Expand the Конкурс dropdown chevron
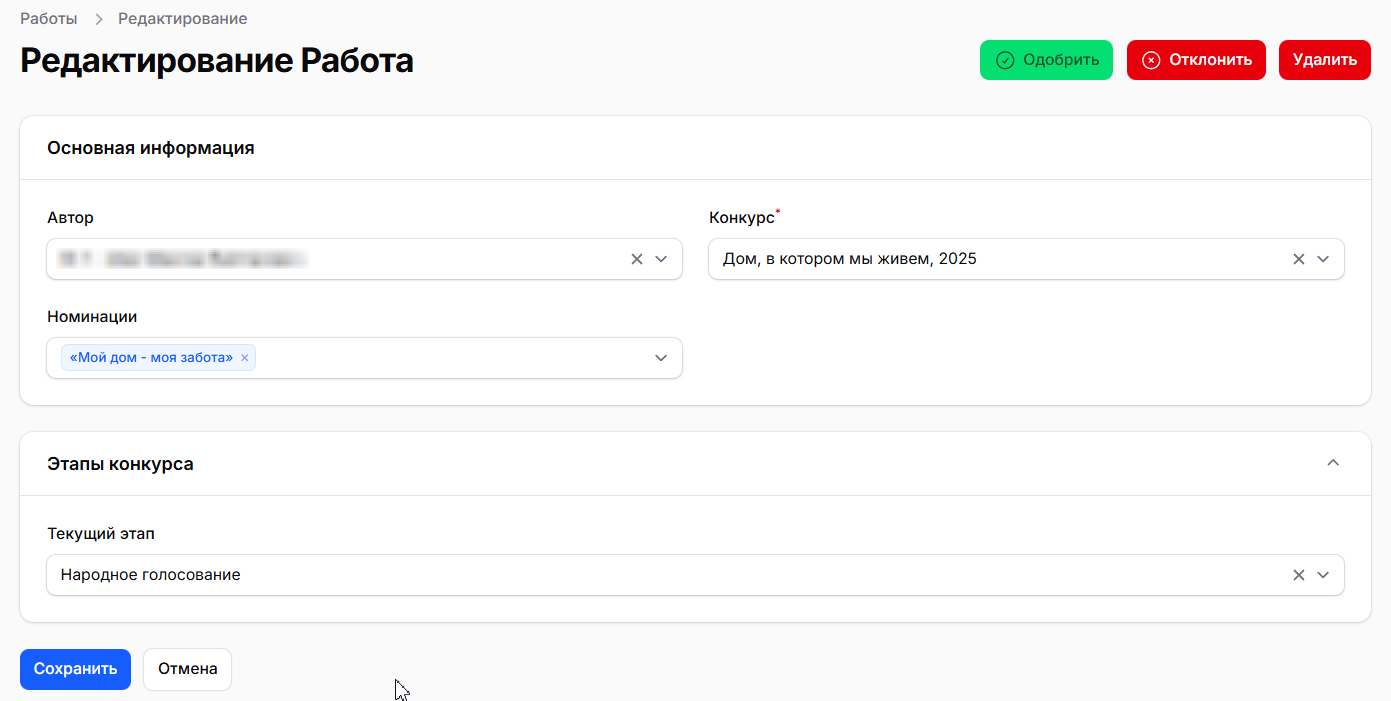The width and height of the screenshot is (1391, 701). click(x=1323, y=259)
